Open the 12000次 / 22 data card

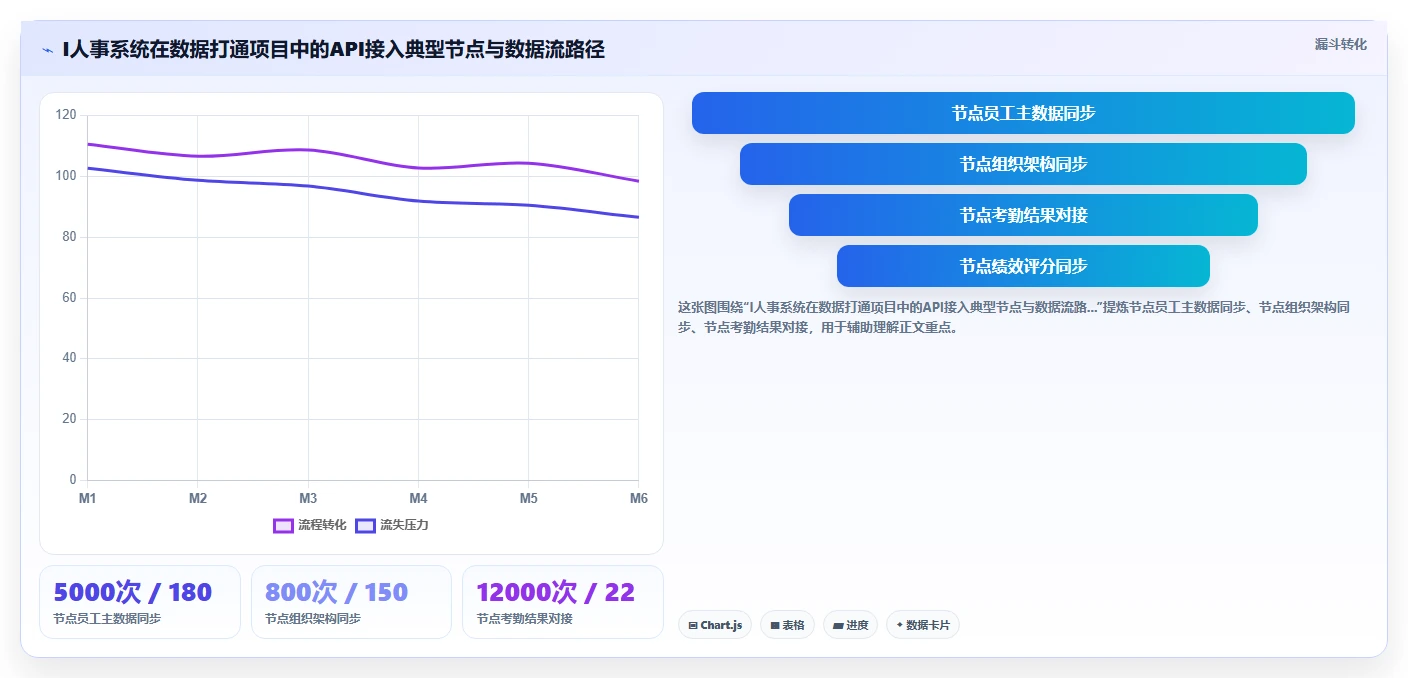[563, 602]
